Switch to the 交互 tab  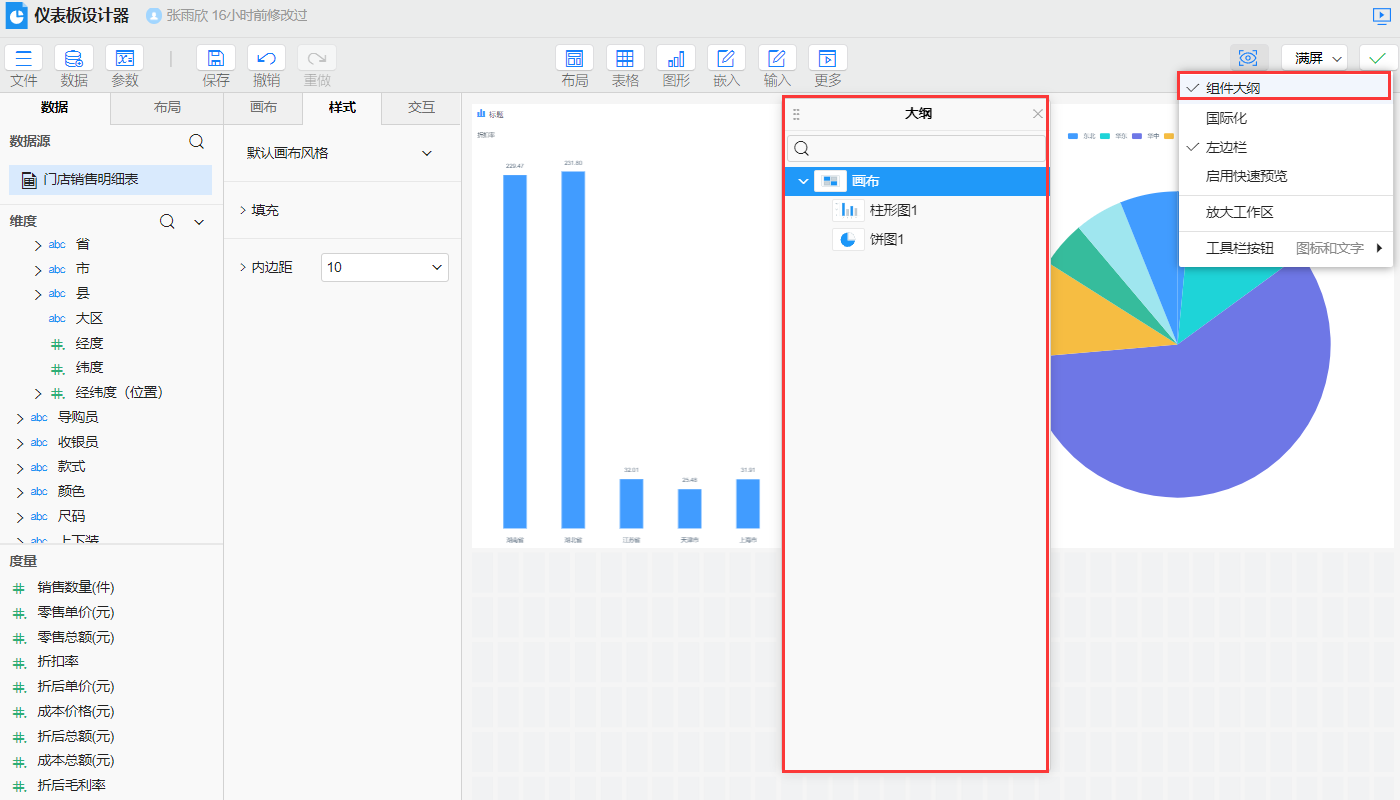[x=421, y=108]
